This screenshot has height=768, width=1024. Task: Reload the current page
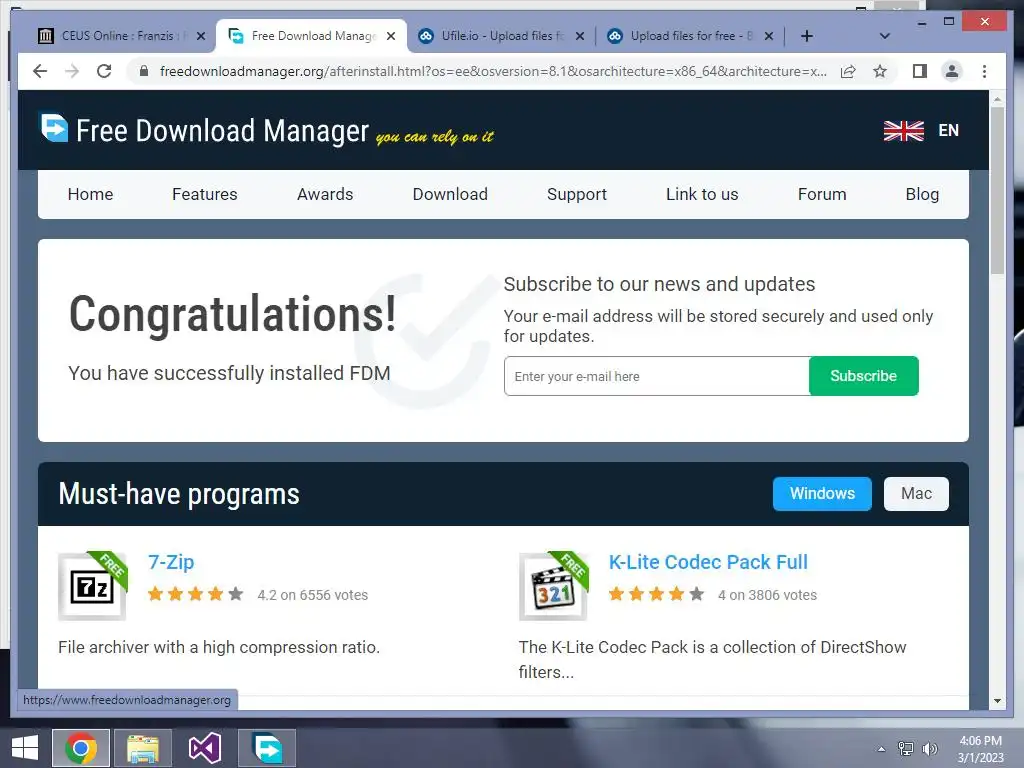click(x=104, y=71)
